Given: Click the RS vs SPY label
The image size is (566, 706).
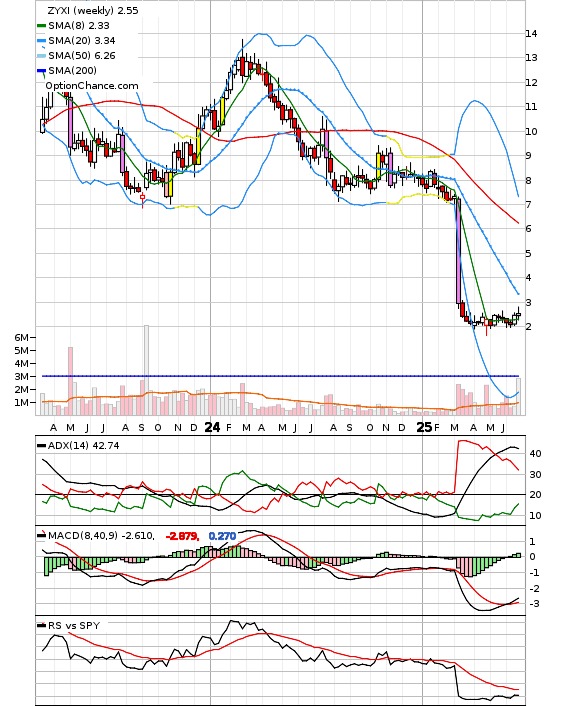Looking at the screenshot, I should pos(74,625).
